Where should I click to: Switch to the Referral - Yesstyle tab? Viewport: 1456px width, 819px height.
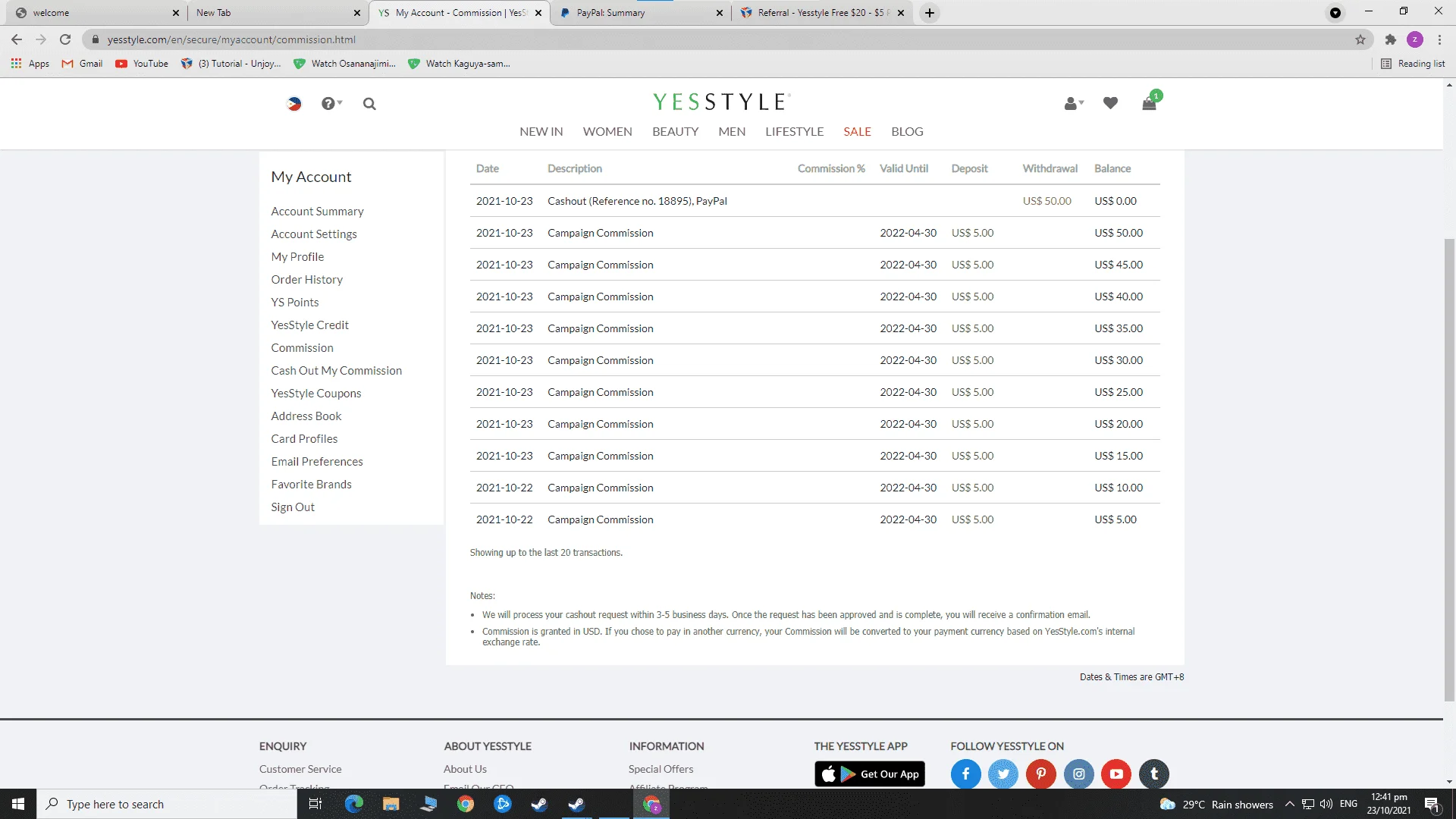pos(823,13)
